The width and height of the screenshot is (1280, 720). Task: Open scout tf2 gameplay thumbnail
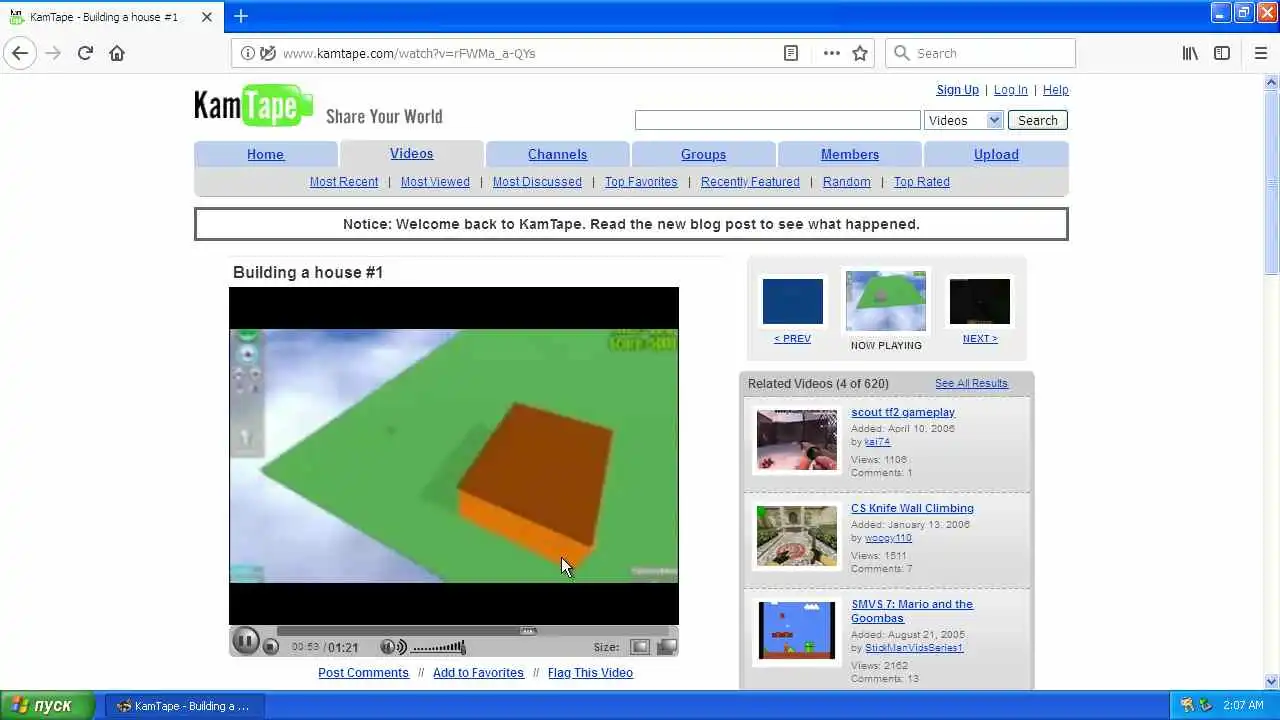click(x=796, y=440)
